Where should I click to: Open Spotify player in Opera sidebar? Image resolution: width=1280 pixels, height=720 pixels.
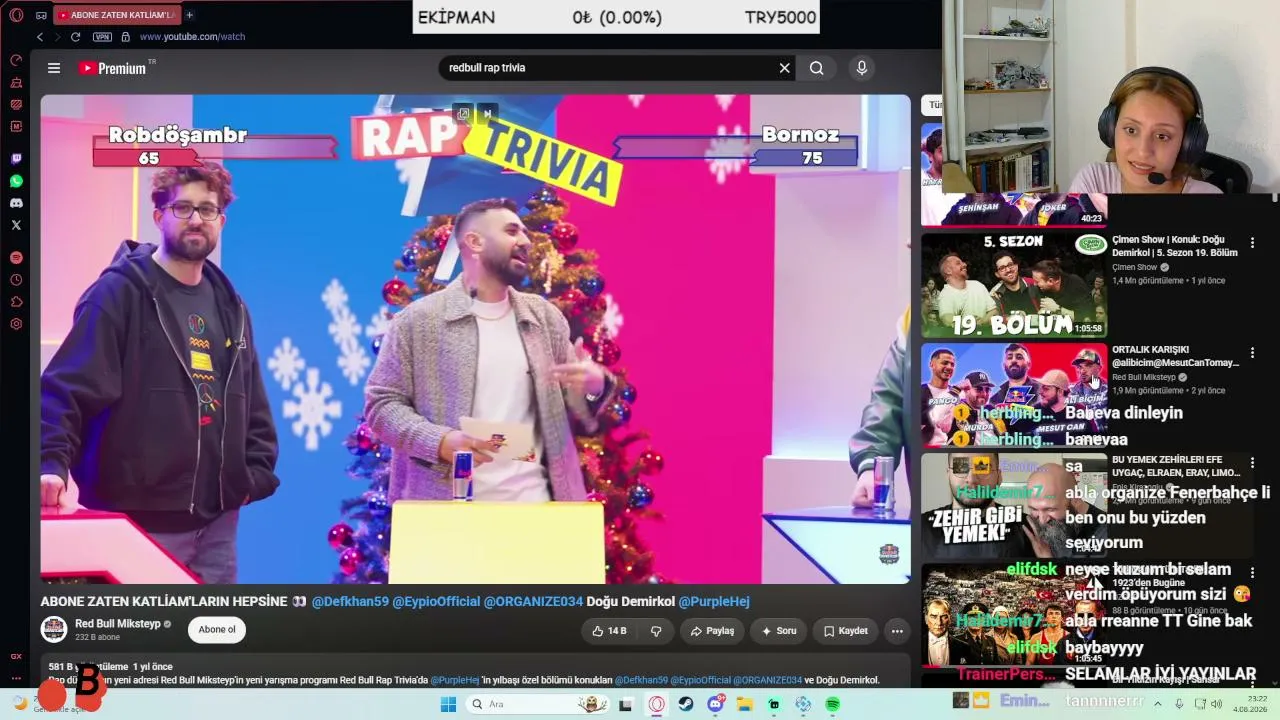[x=16, y=258]
